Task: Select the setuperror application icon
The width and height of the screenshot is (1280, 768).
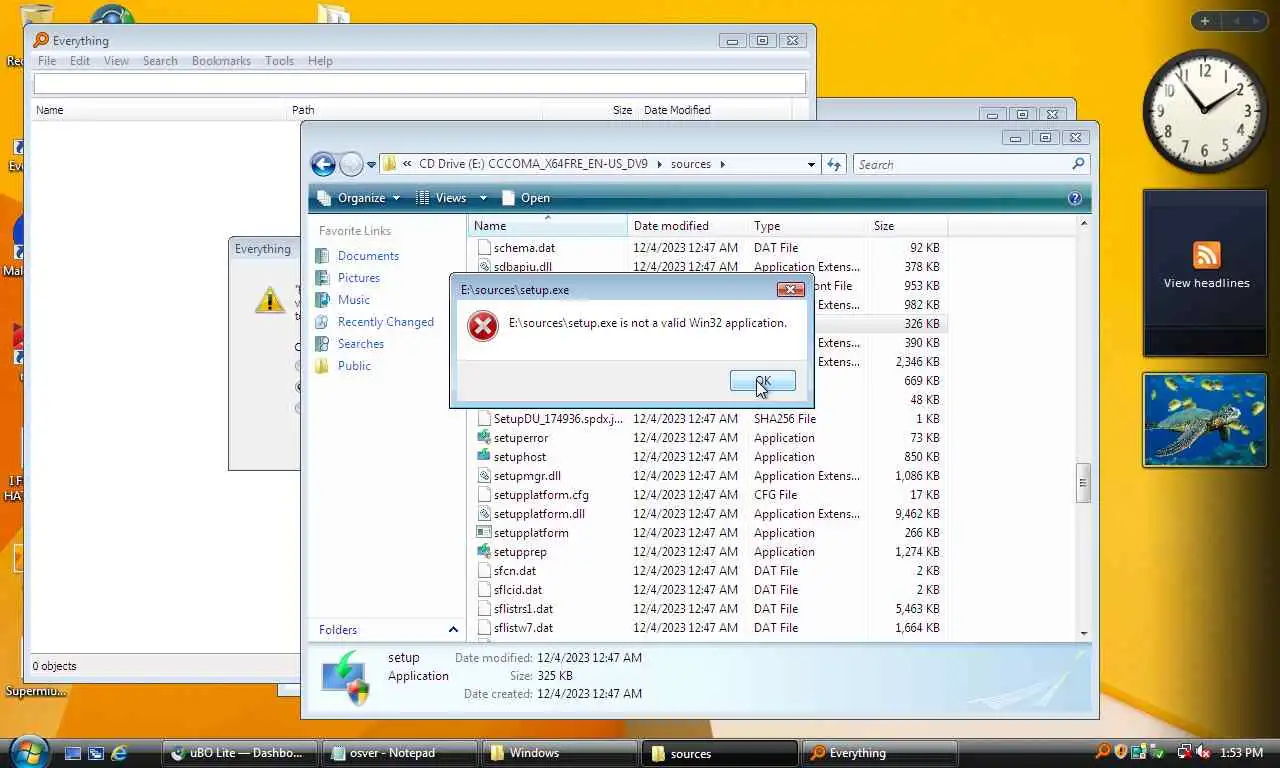Action: point(484,438)
